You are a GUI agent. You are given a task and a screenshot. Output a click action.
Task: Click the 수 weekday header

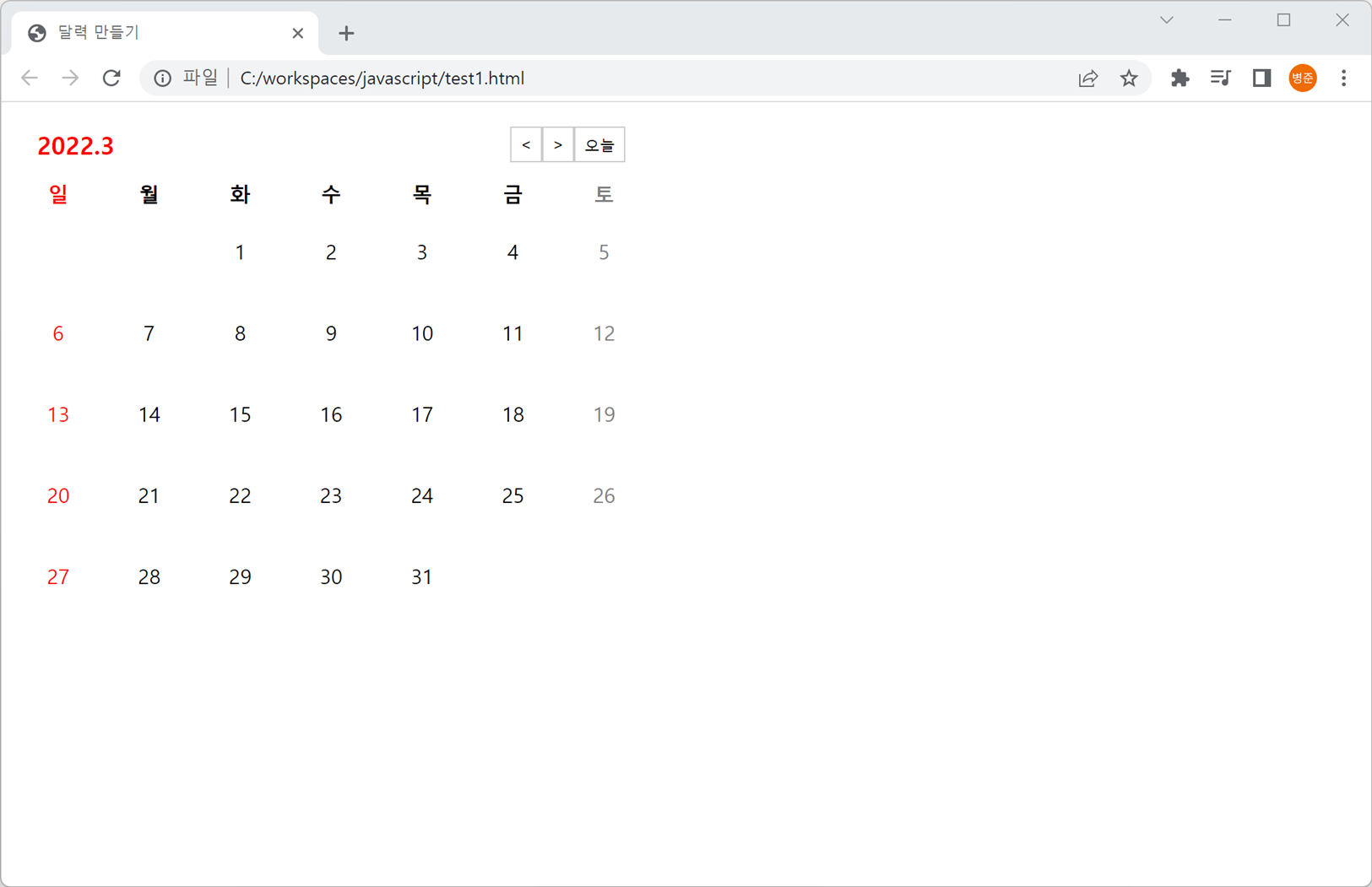pyautogui.click(x=331, y=194)
